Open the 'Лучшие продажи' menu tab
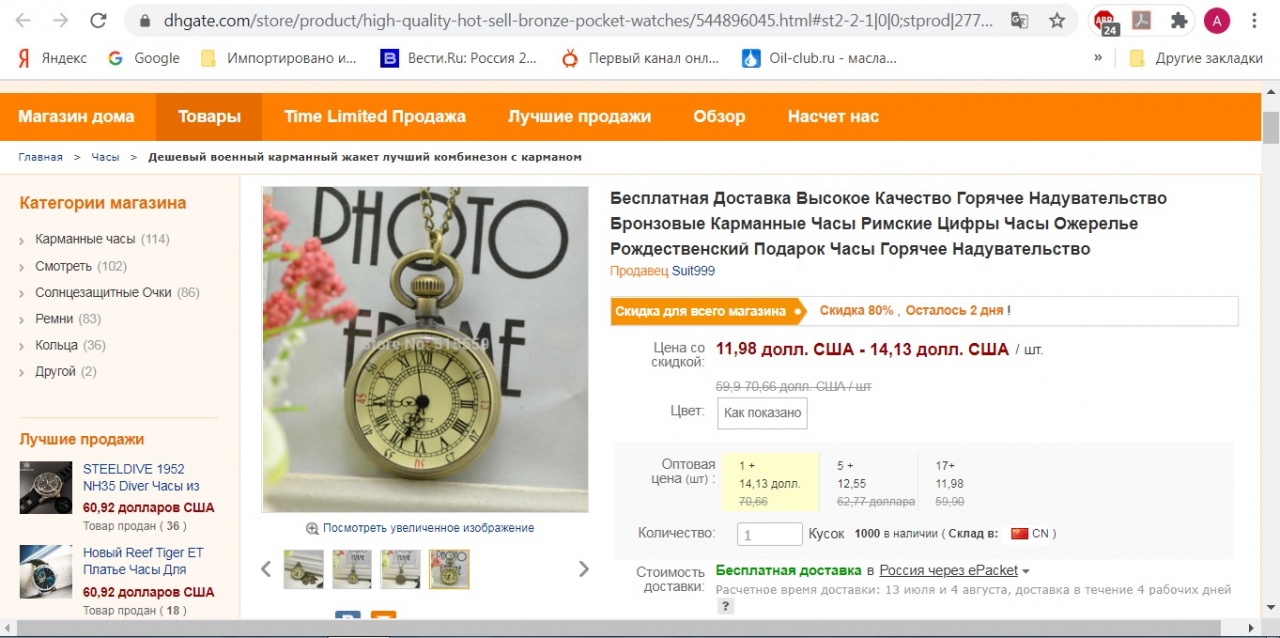This screenshot has height=638, width=1280. pyautogui.click(x=579, y=117)
